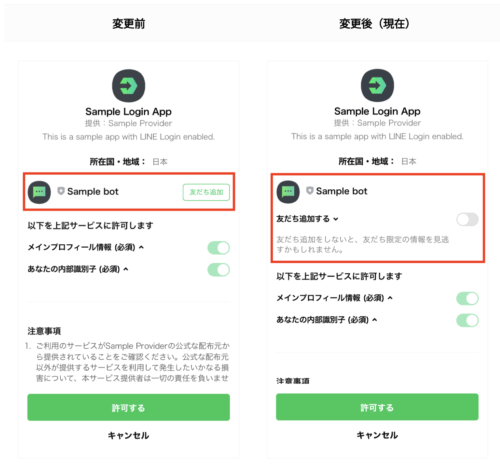Collapse メインプロフィール情報 chevron in 変更前 panel
500x467 pixels.
point(141,247)
